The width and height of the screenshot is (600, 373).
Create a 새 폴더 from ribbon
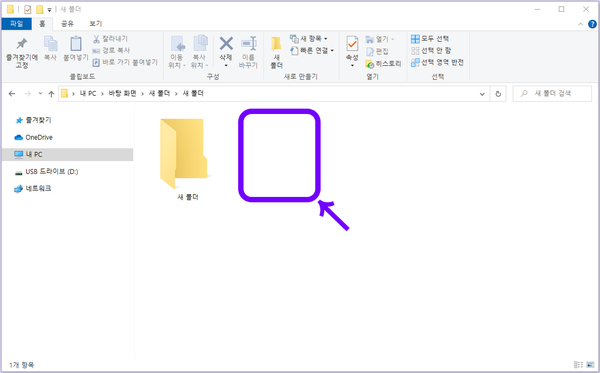tap(276, 52)
